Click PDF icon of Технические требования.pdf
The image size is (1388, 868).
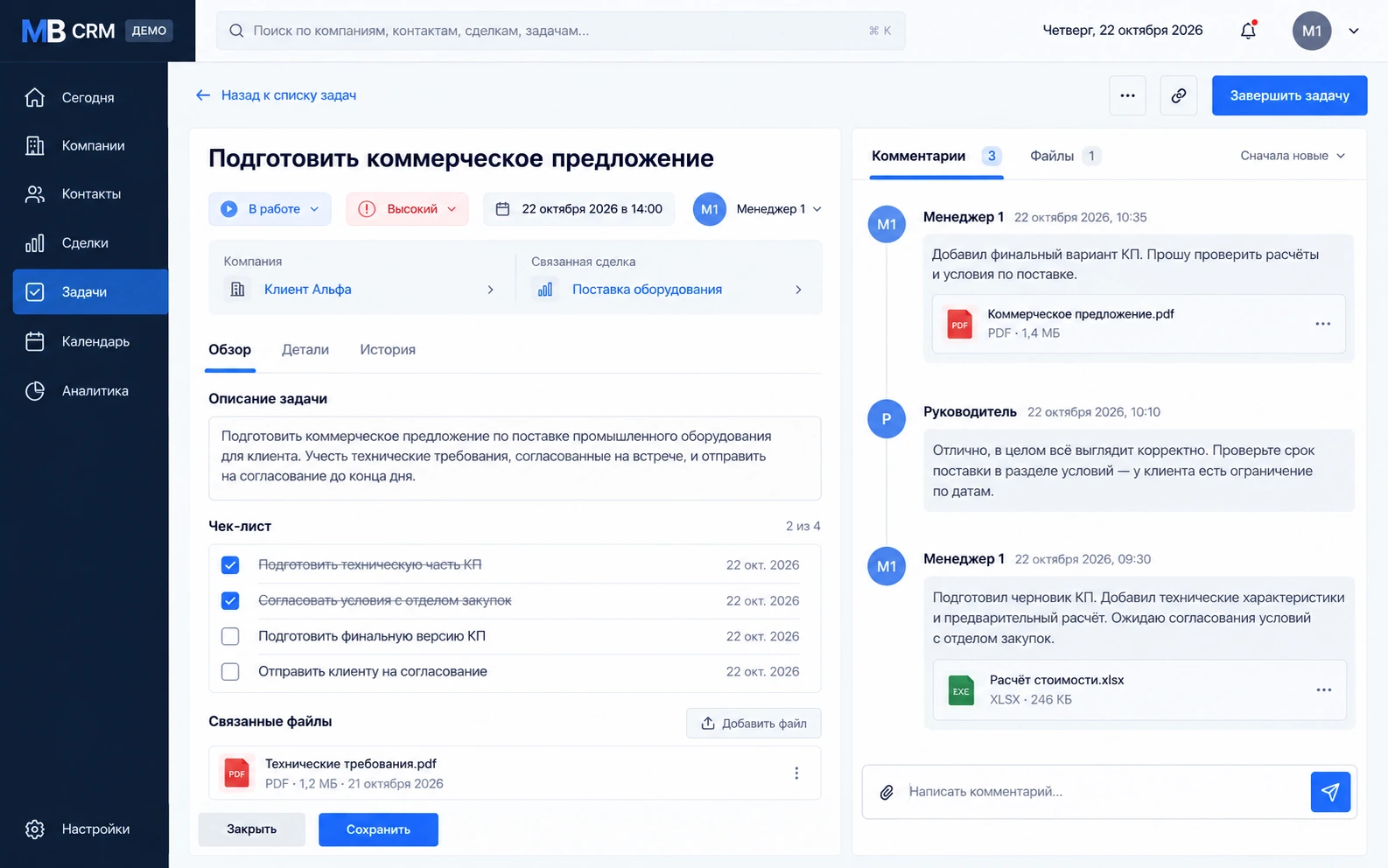coord(237,773)
